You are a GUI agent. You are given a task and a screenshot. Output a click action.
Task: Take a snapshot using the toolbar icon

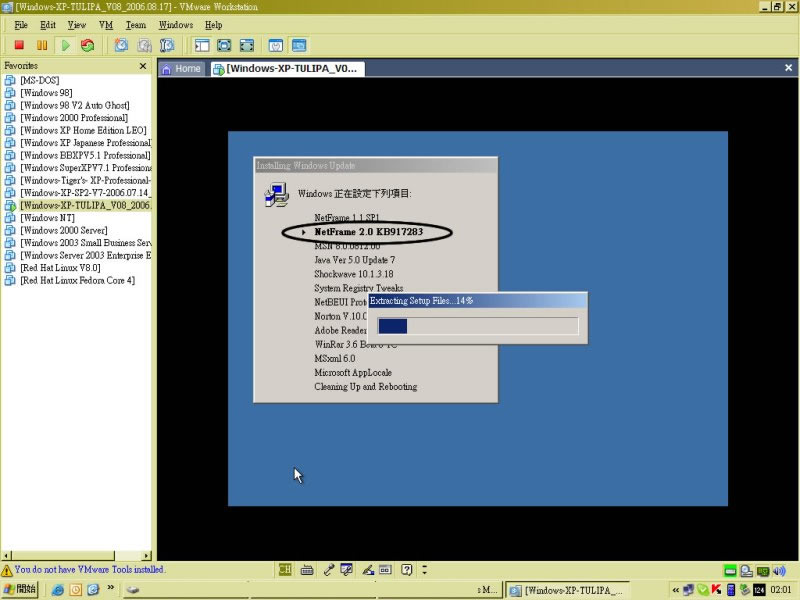click(121, 45)
